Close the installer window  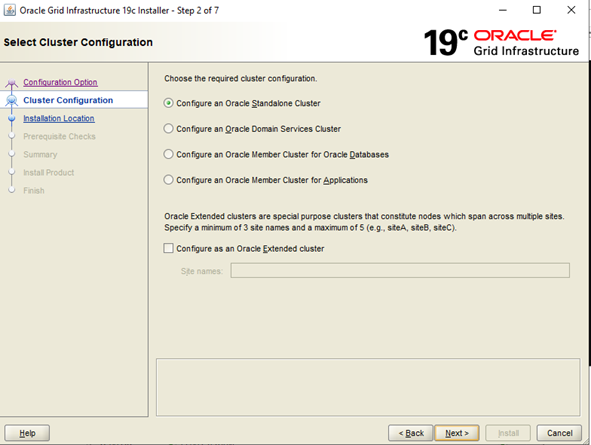pos(571,10)
